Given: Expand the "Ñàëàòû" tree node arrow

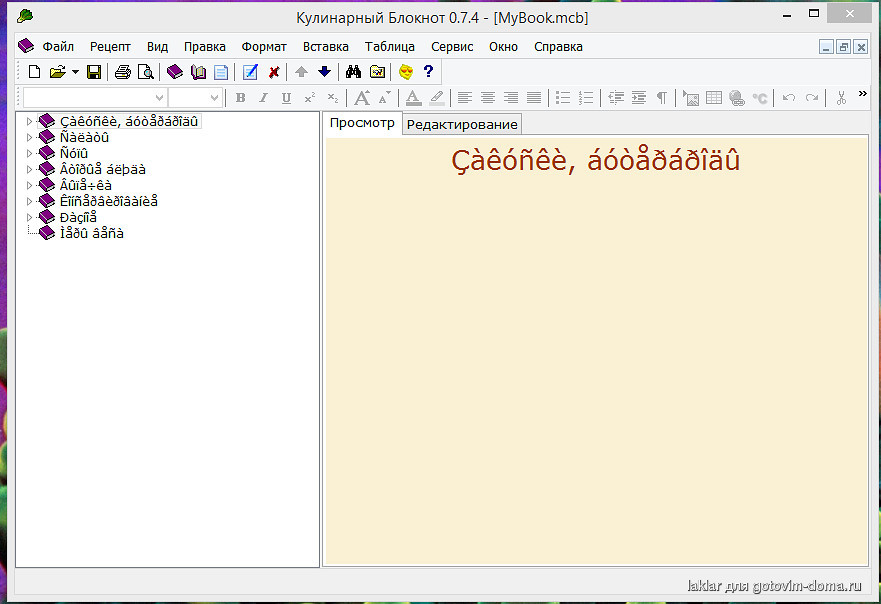Looking at the screenshot, I should [29, 137].
